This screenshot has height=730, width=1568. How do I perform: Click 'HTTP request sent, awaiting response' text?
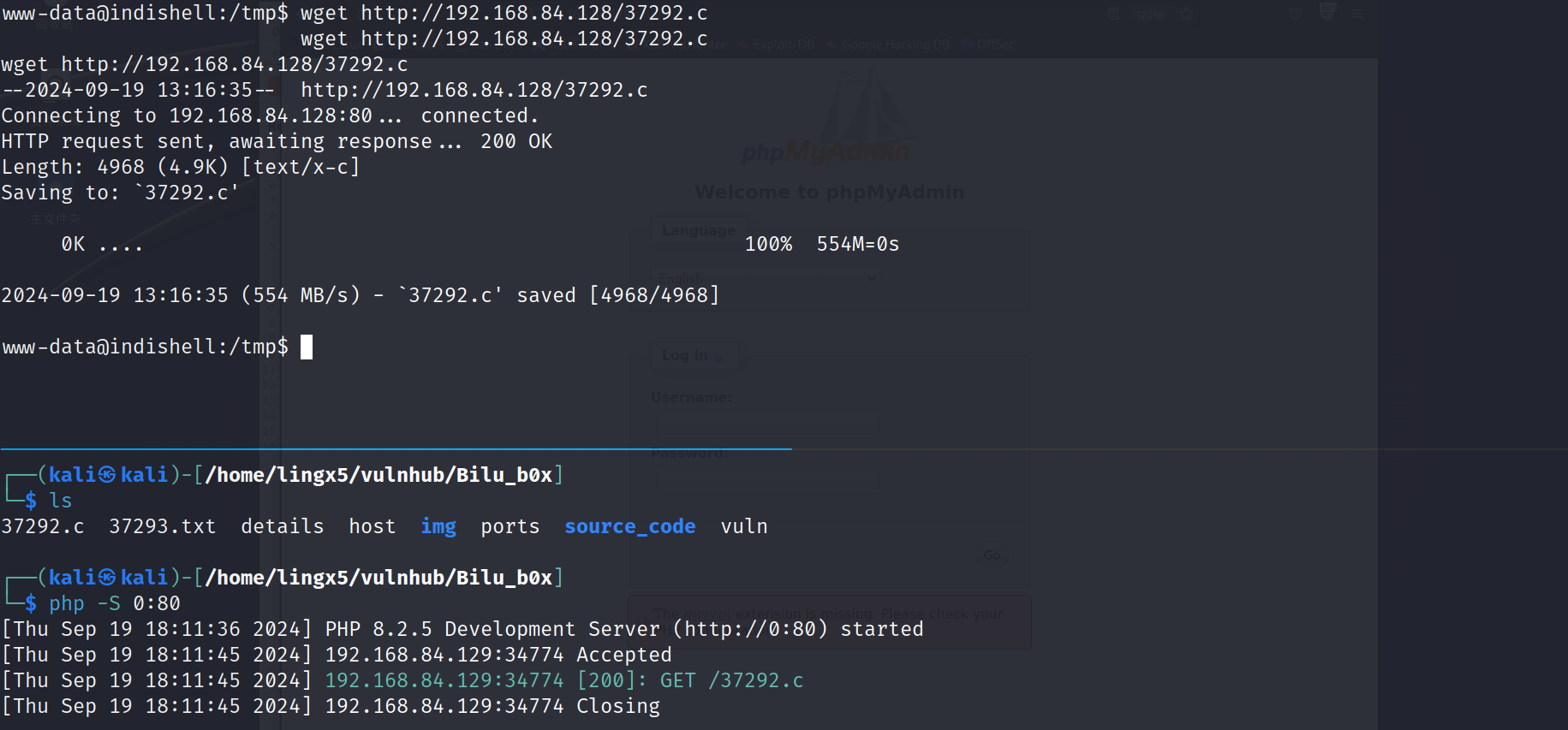[217, 141]
